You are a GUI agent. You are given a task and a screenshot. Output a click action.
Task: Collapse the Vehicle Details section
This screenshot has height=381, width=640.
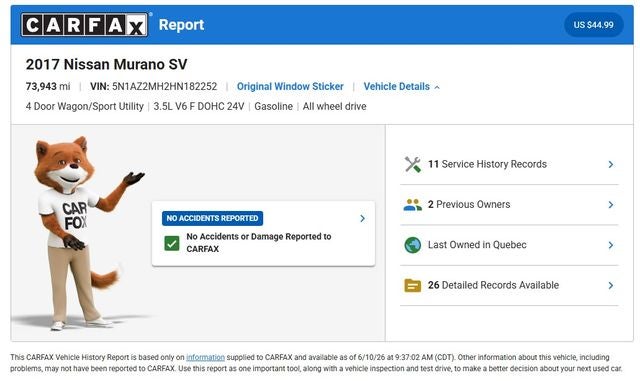[402, 87]
